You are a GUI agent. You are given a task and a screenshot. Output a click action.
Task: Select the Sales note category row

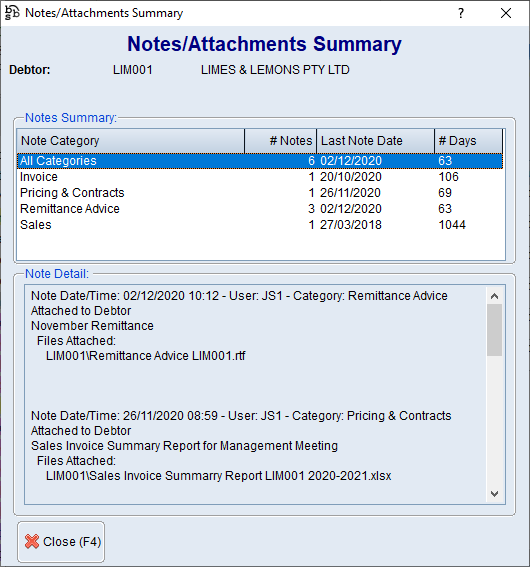tap(260, 225)
